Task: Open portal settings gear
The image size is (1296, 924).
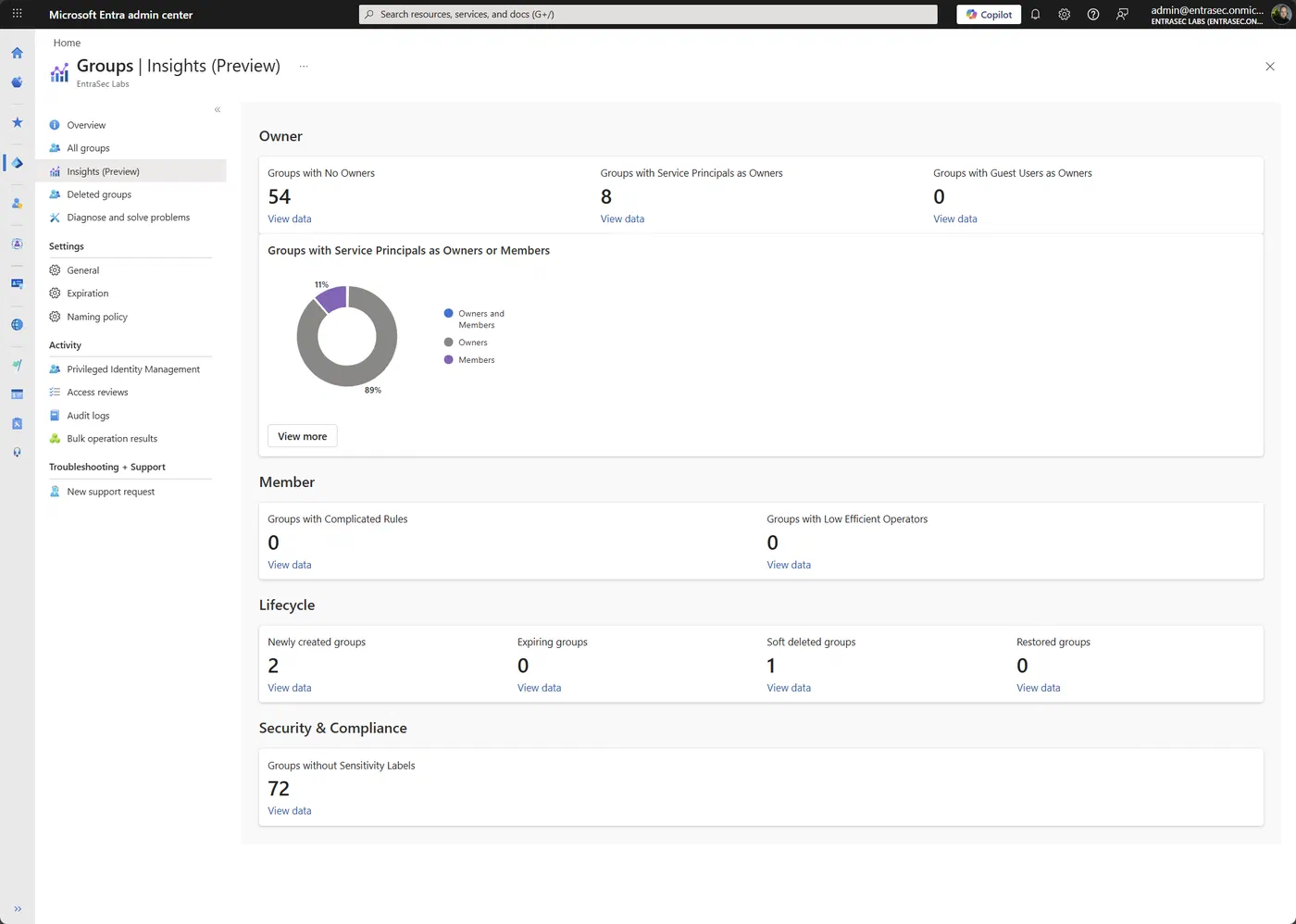Action: 1064,14
